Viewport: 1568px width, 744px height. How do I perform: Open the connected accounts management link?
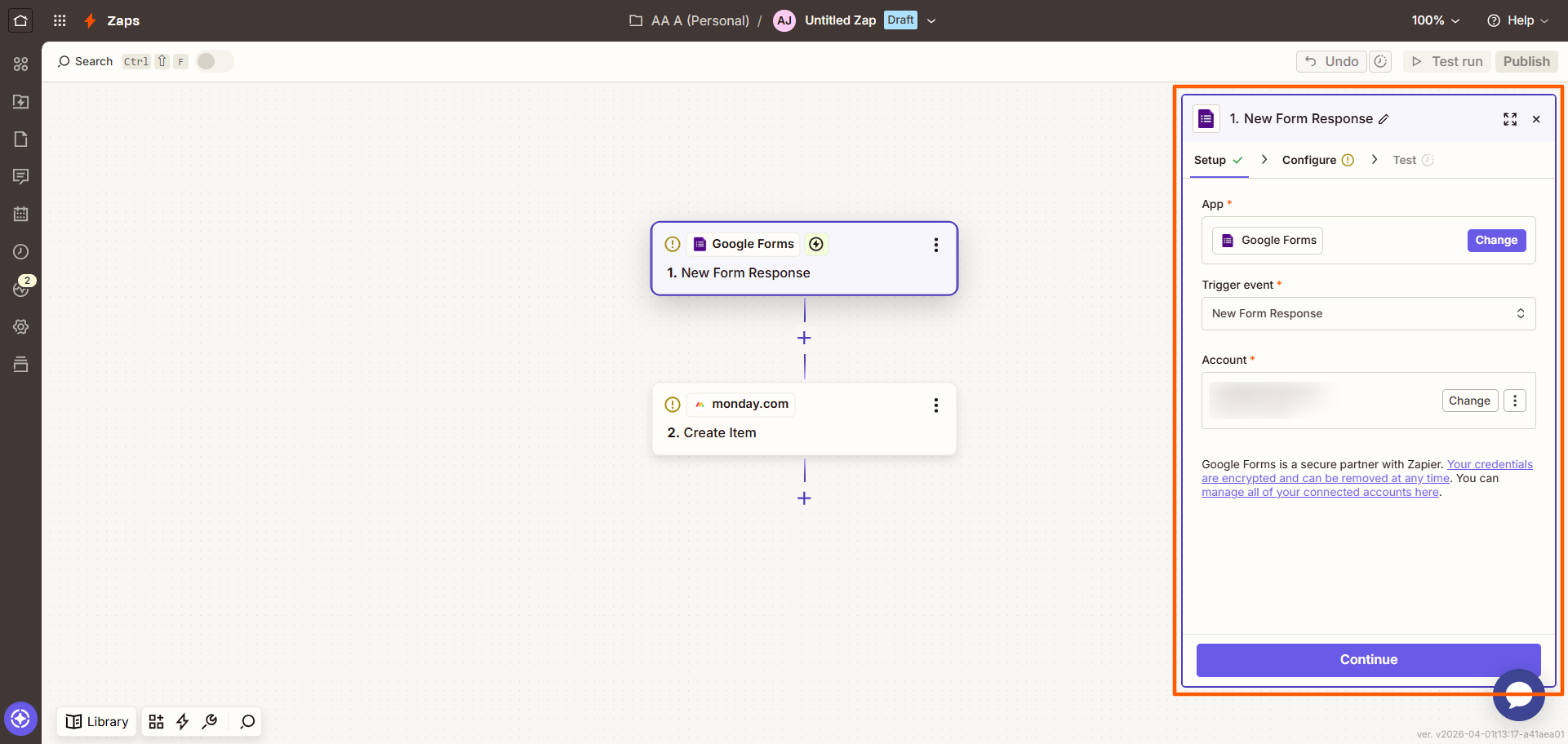tap(1320, 492)
